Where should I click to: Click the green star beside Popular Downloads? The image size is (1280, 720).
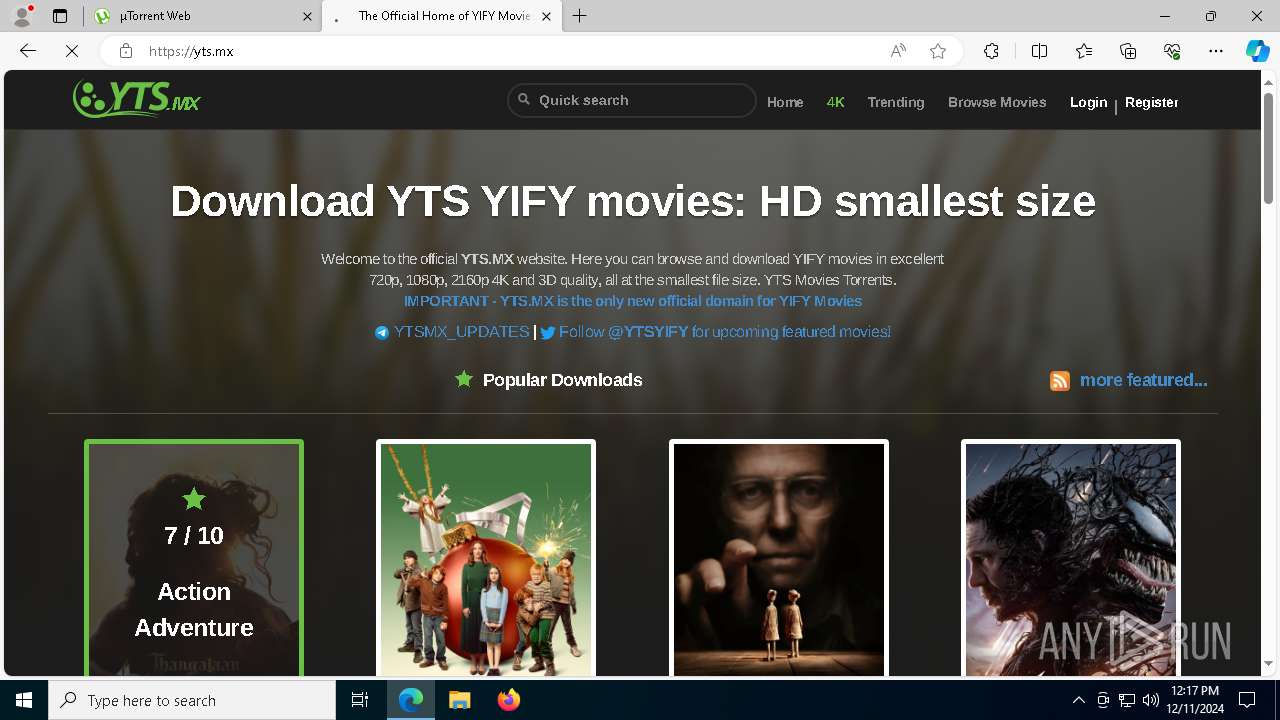pyautogui.click(x=463, y=379)
